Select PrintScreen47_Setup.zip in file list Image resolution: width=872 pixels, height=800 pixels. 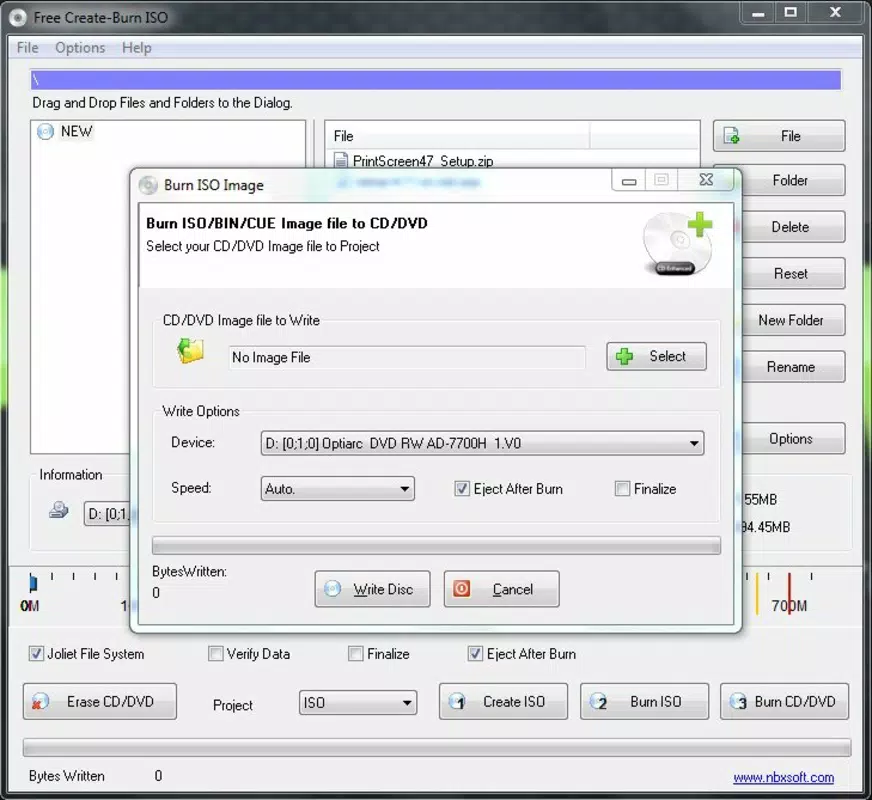(x=423, y=161)
